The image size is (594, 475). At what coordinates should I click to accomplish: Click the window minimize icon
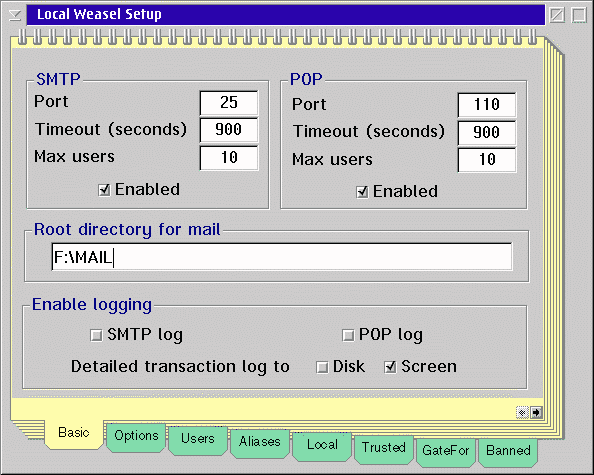(557, 15)
